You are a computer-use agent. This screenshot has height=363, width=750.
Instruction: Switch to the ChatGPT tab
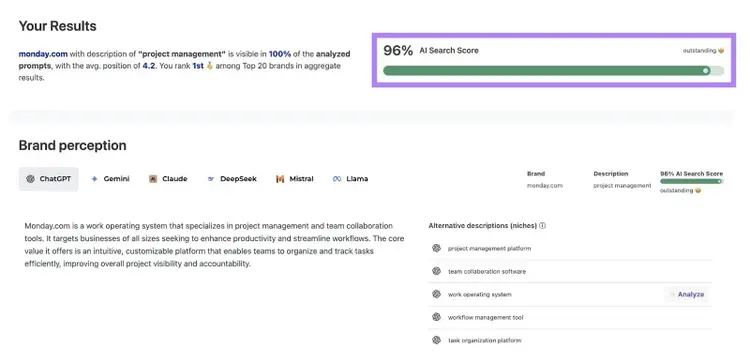tap(49, 179)
